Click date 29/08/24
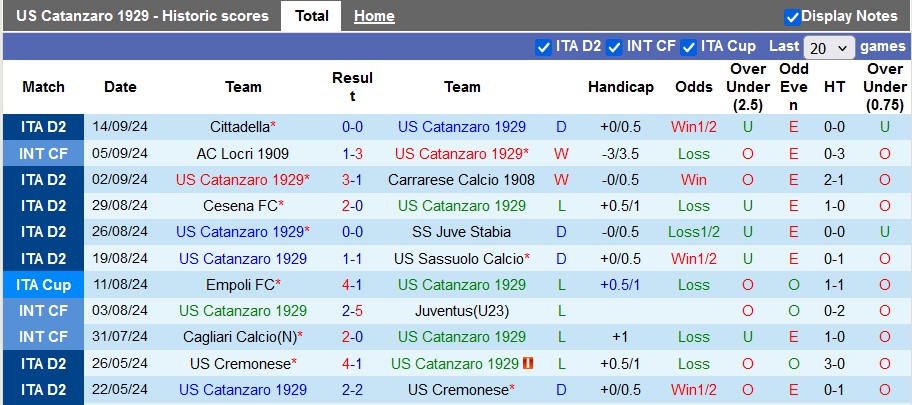 [x=120, y=206]
